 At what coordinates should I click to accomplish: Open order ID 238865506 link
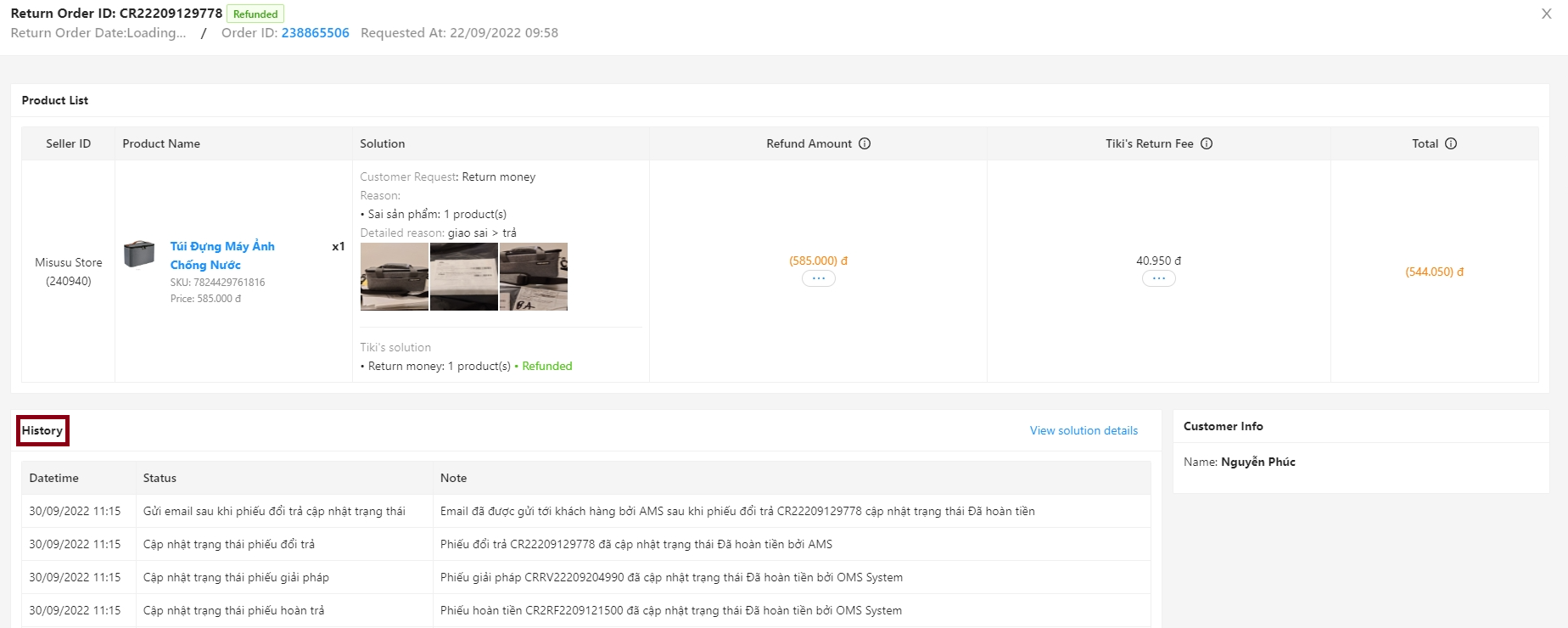click(315, 33)
